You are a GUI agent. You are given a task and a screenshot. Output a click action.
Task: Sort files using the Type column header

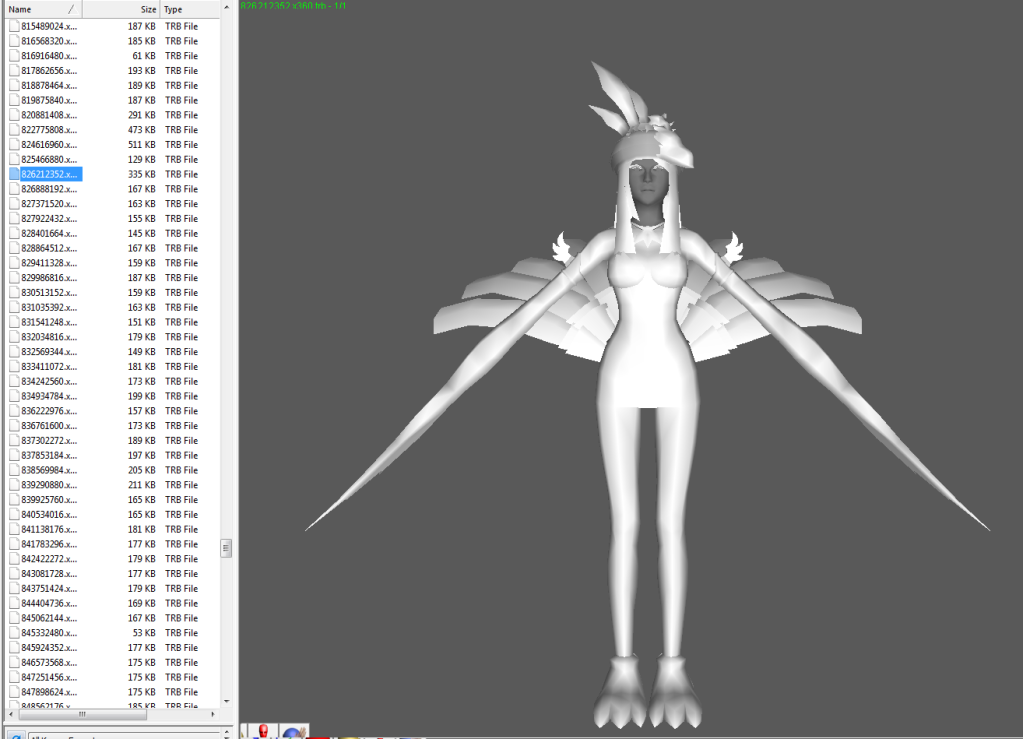point(190,9)
